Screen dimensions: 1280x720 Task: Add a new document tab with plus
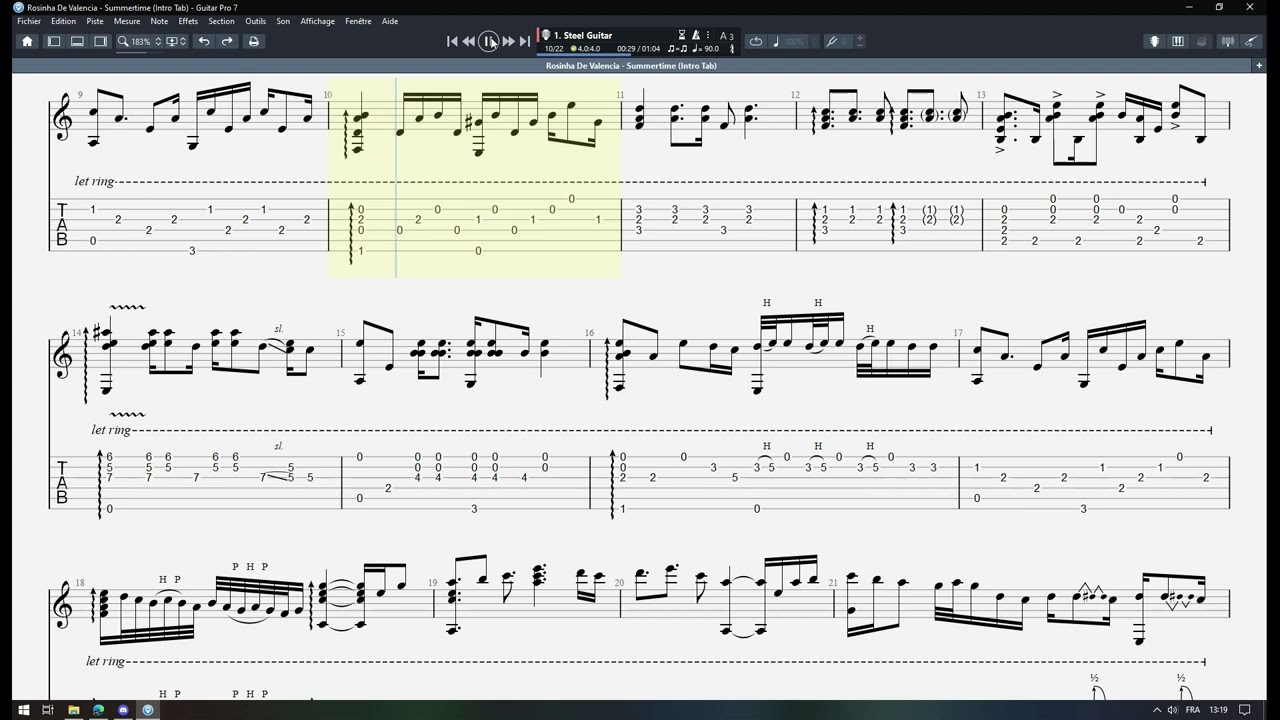[x=1259, y=65]
